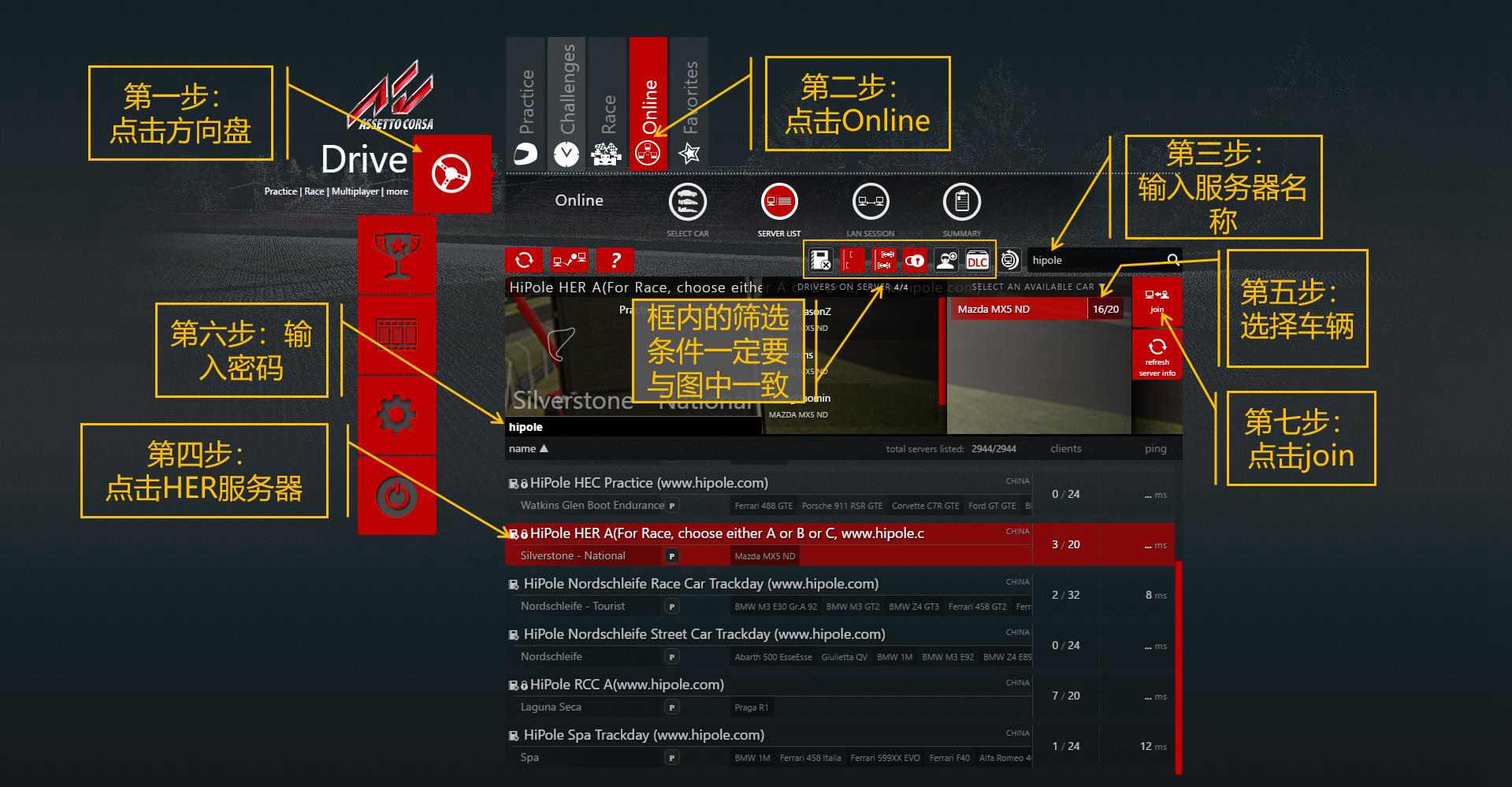Click the circular monitor refresh icon beside search

1009,260
